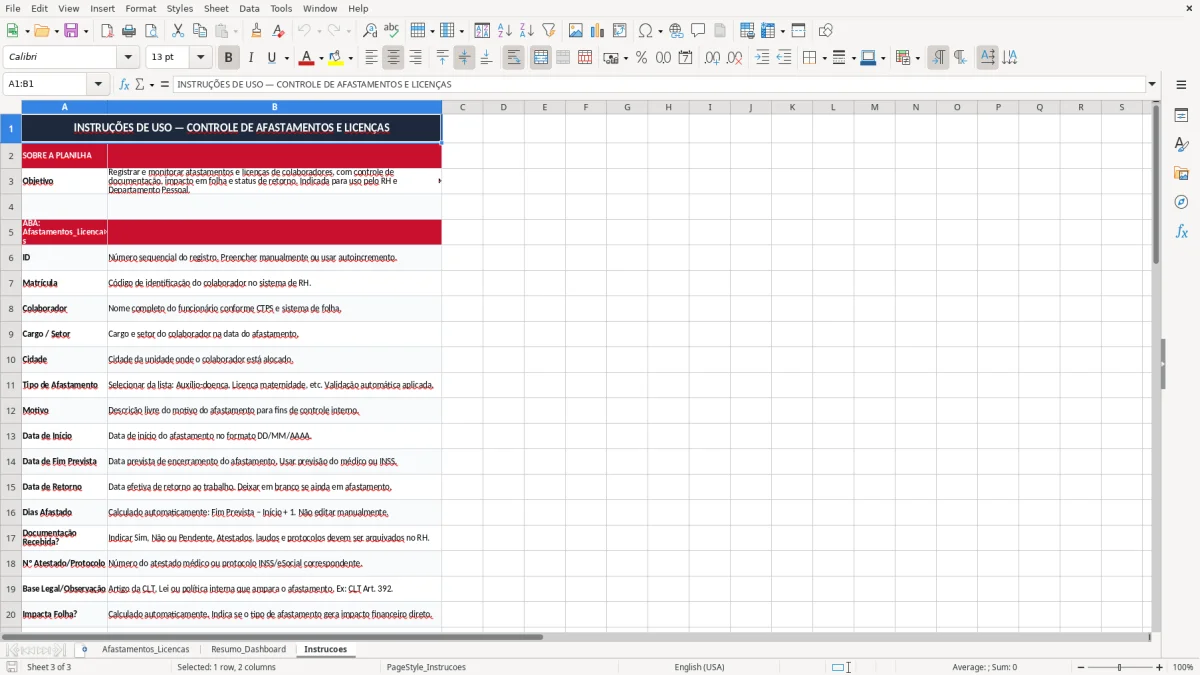The width and height of the screenshot is (1200, 675).
Task: Open the sidebar Navigator compass icon
Action: pos(1181,202)
